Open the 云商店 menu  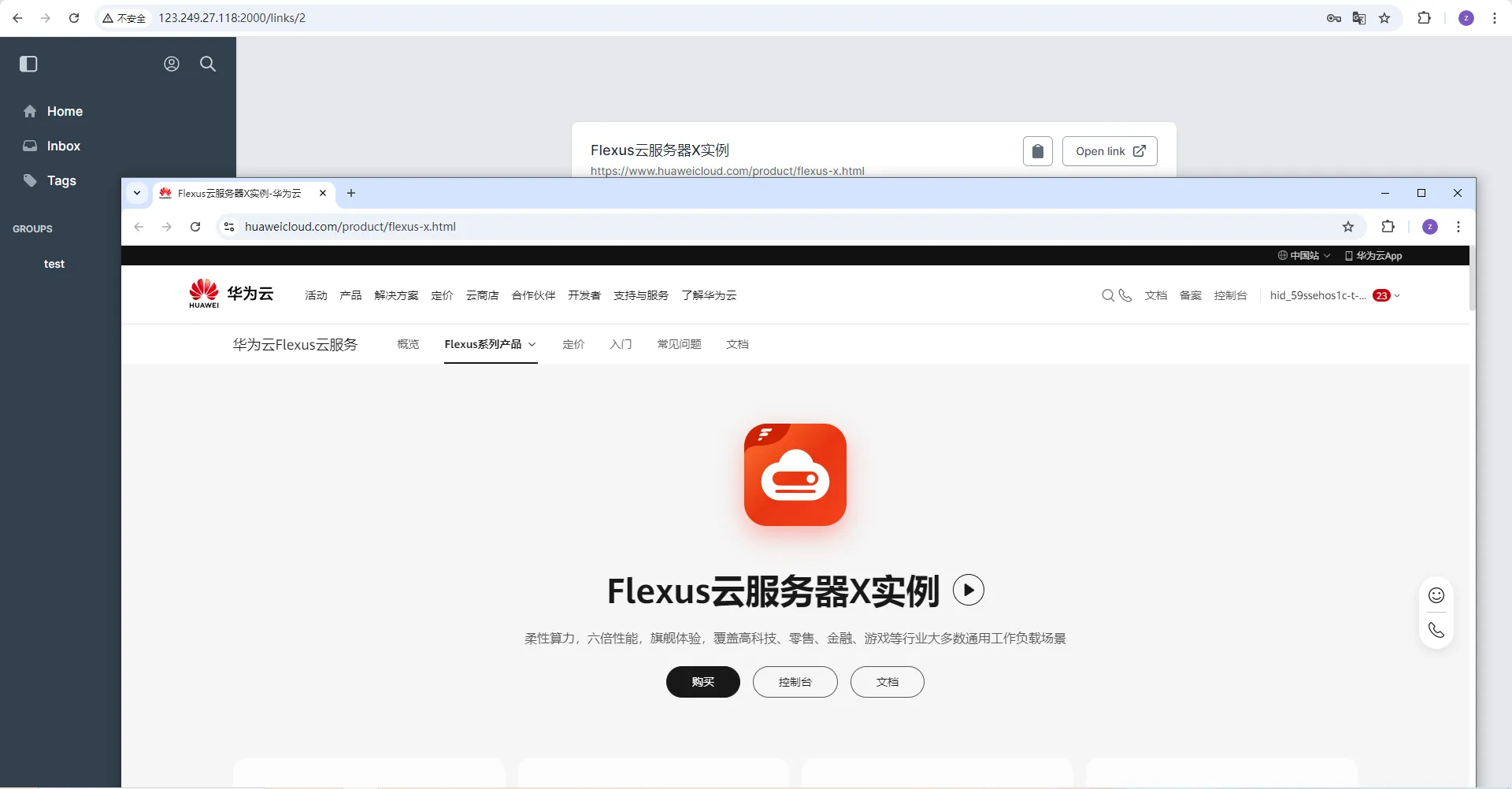[482, 295]
